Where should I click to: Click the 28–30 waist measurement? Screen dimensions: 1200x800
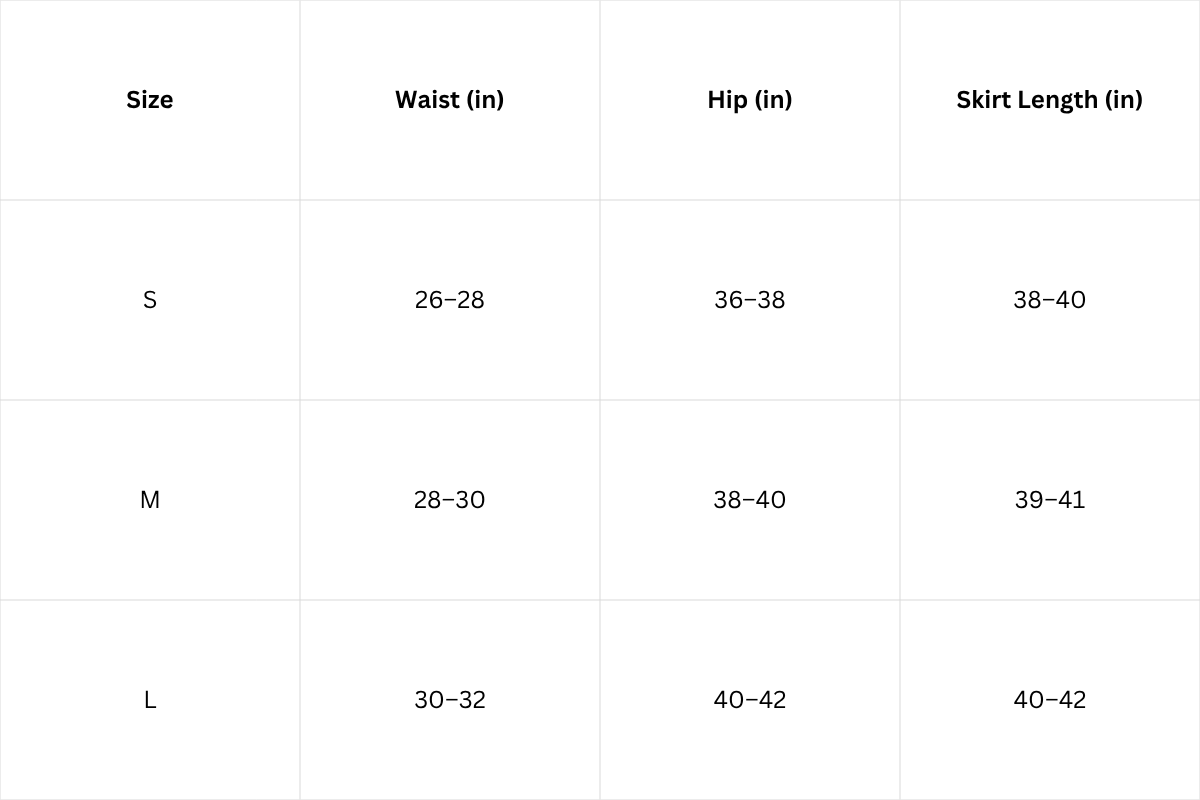(449, 500)
